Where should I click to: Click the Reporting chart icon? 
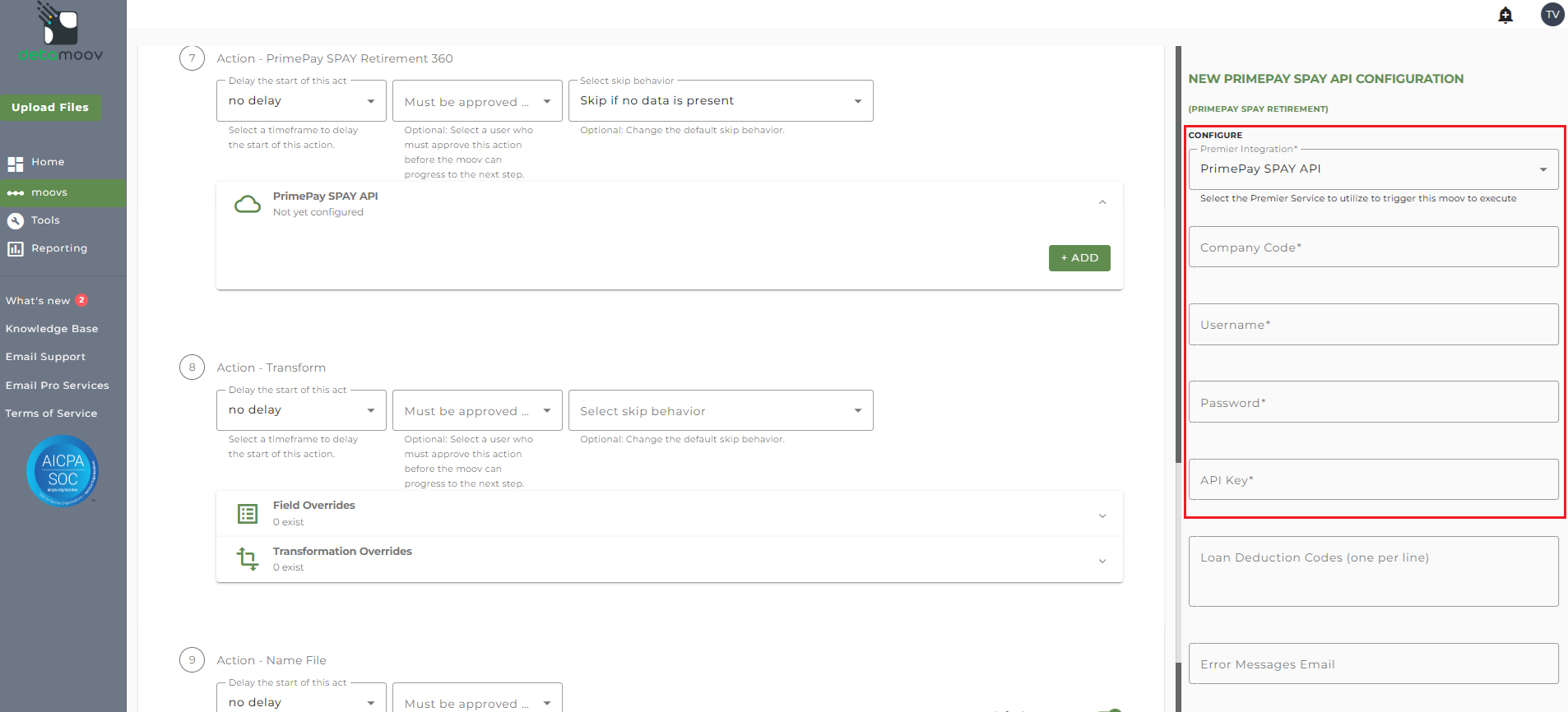tap(16, 248)
